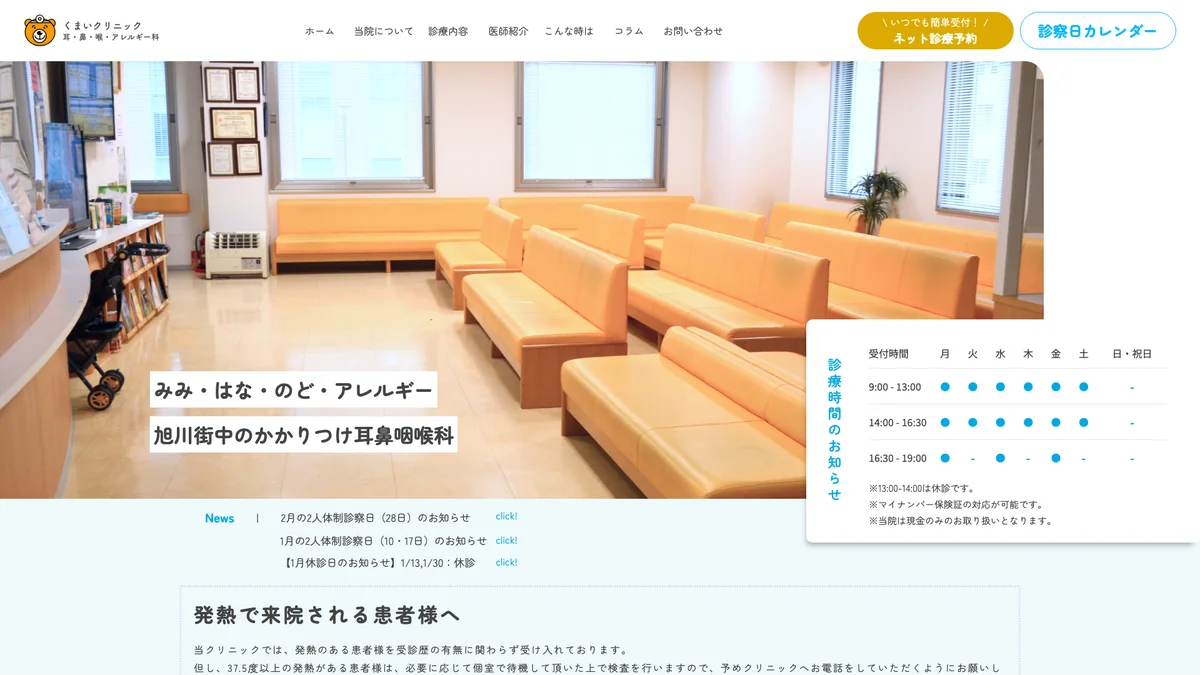Open the 診察日カレンダー calendar
Image resolution: width=1200 pixels, height=675 pixels.
(x=1098, y=31)
